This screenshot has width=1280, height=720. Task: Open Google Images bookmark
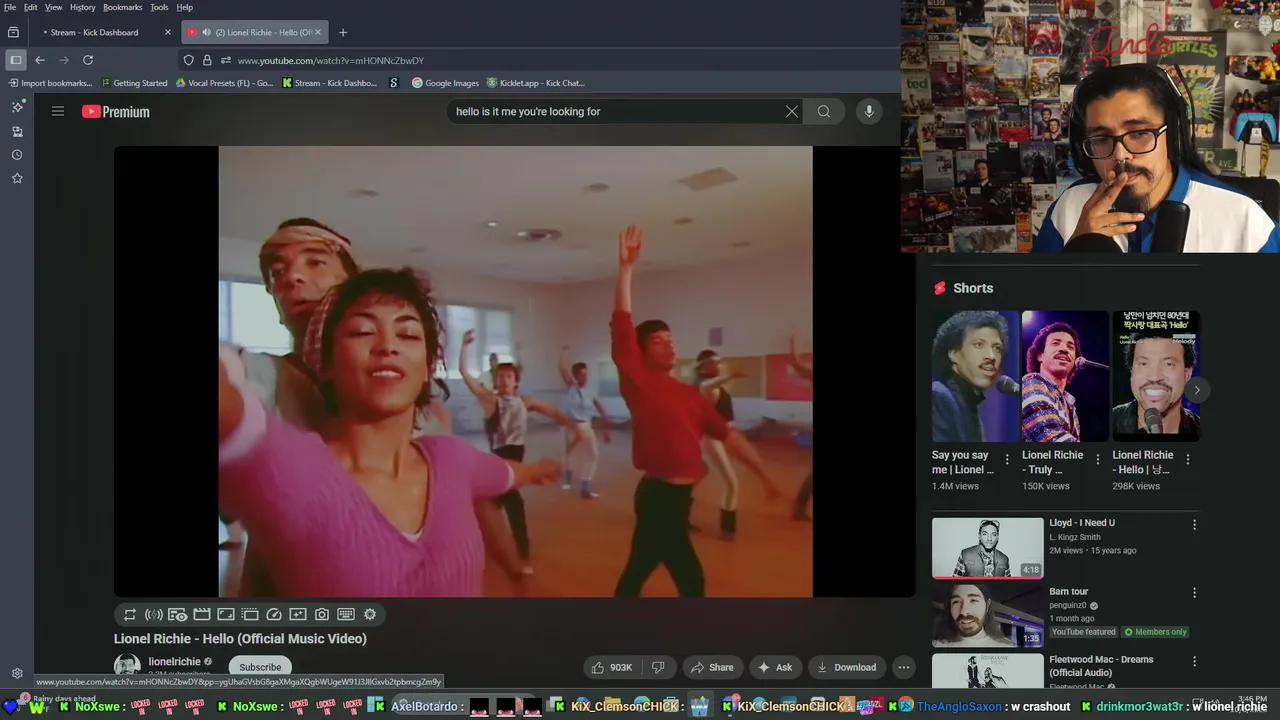(x=445, y=83)
